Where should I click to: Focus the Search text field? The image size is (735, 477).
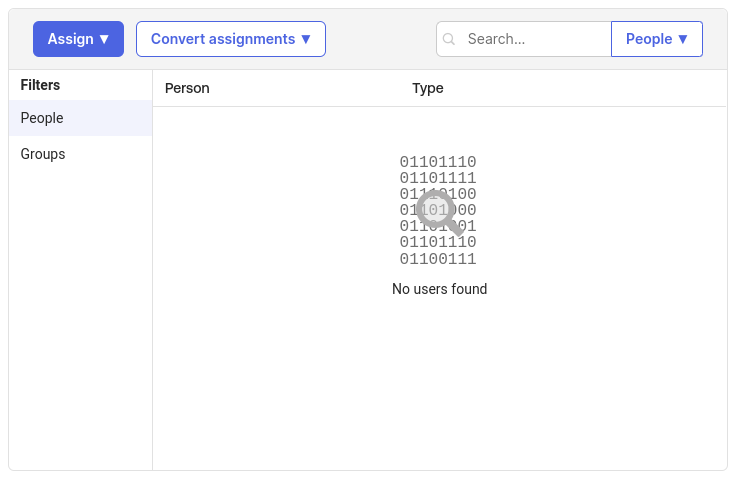click(535, 39)
